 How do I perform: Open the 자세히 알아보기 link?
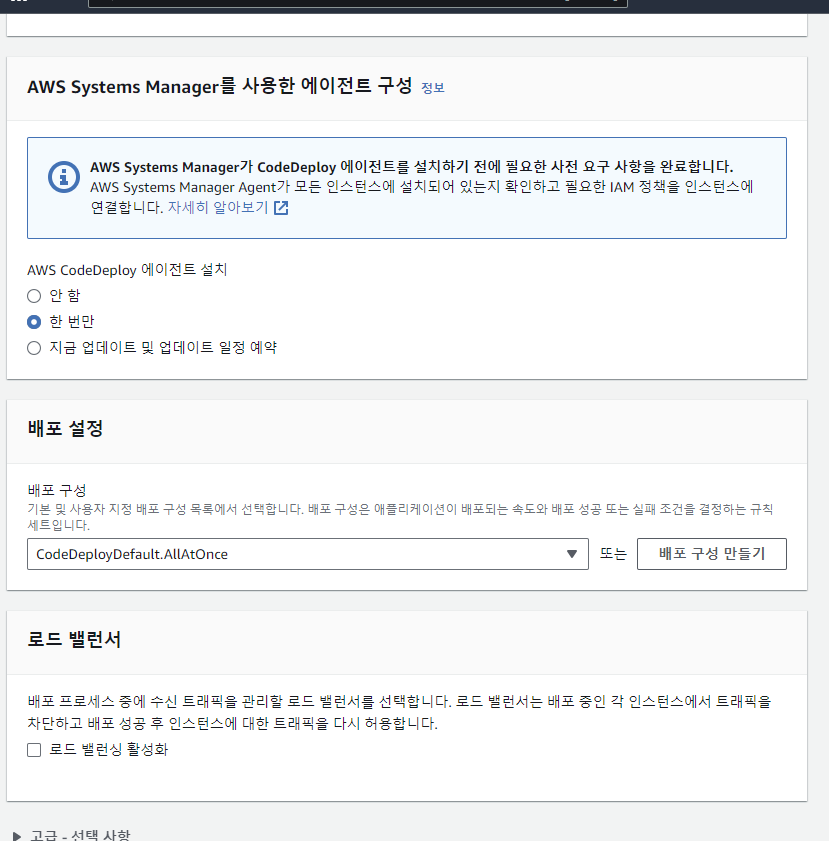click(218, 208)
